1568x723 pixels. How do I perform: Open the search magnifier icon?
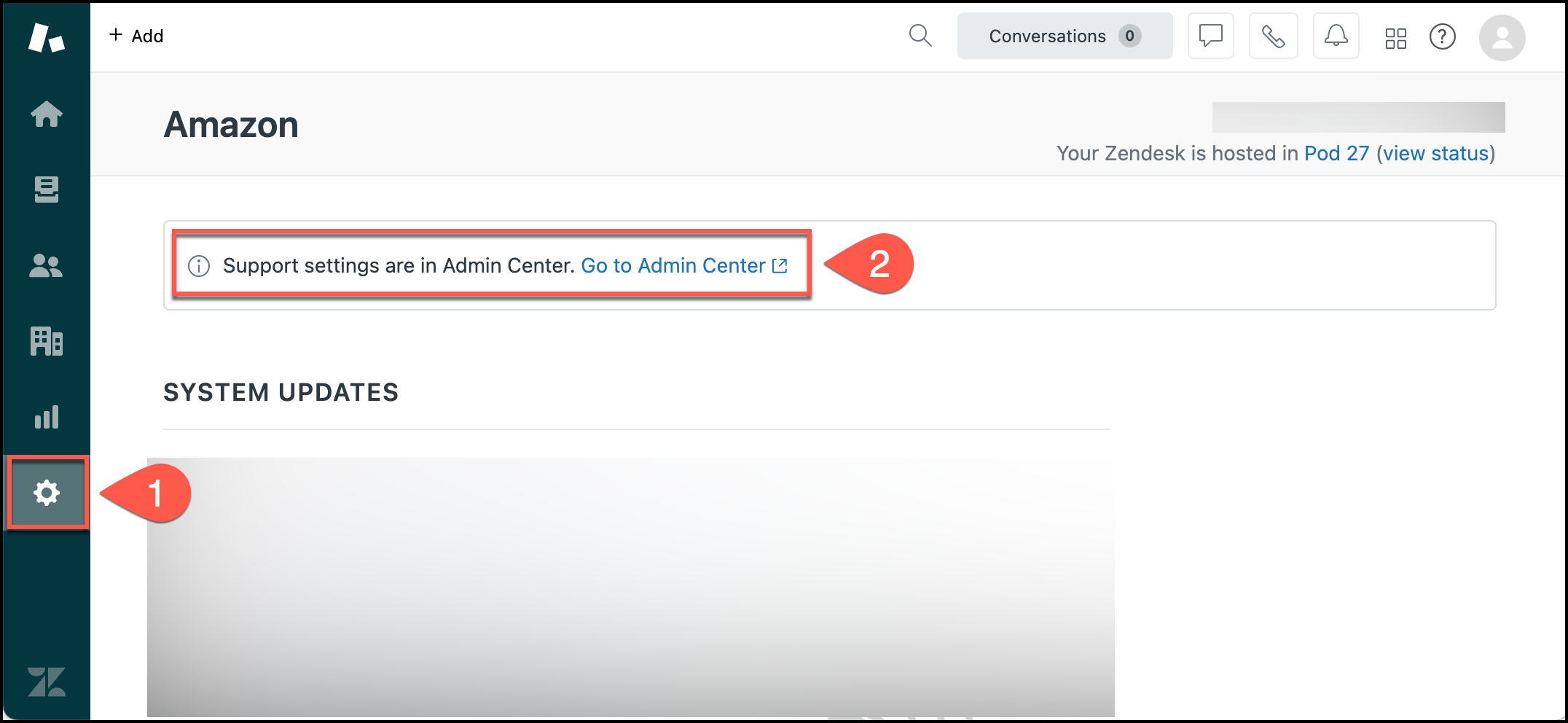point(920,35)
